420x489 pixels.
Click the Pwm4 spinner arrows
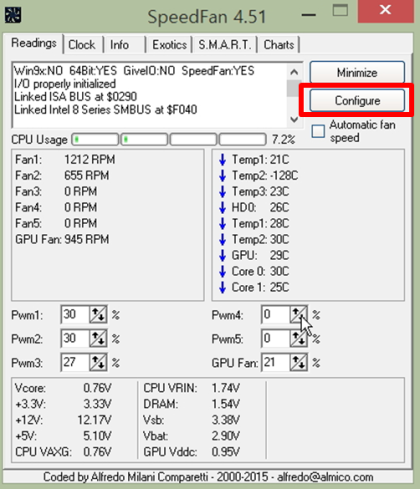tap(299, 314)
